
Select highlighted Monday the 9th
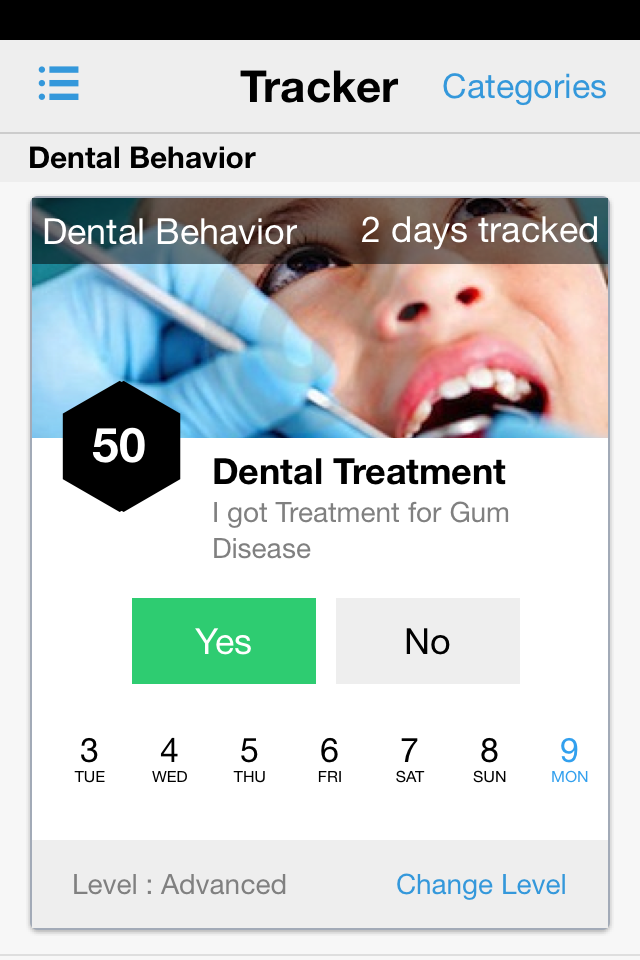pos(569,759)
